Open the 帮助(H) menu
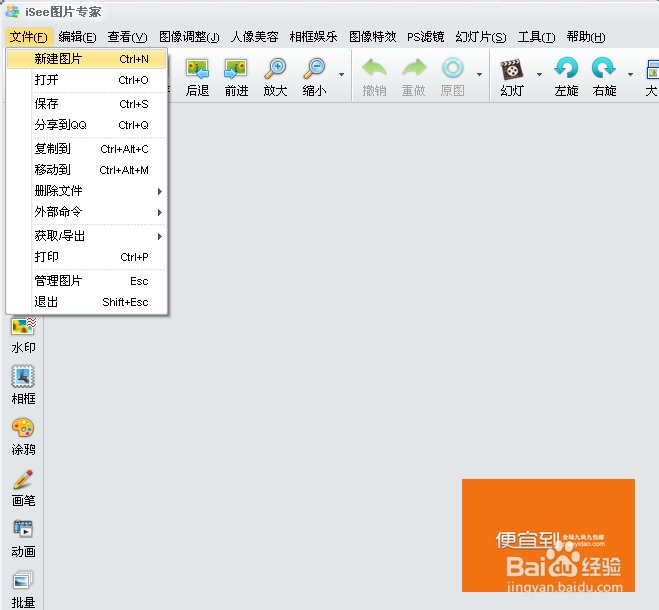 [586, 37]
